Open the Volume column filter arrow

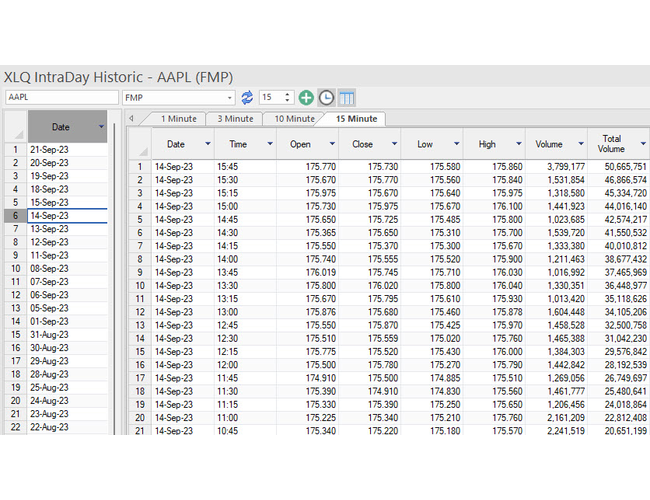(581, 143)
